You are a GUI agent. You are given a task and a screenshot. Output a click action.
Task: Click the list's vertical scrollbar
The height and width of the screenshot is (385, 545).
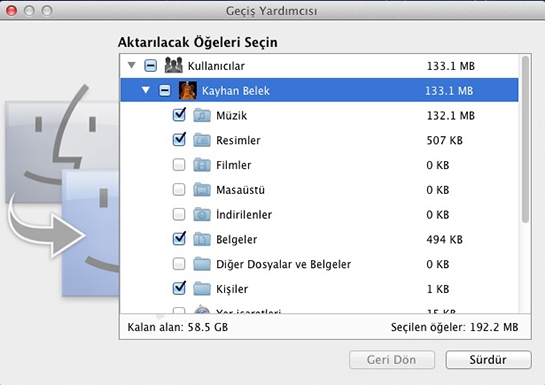[526, 139]
